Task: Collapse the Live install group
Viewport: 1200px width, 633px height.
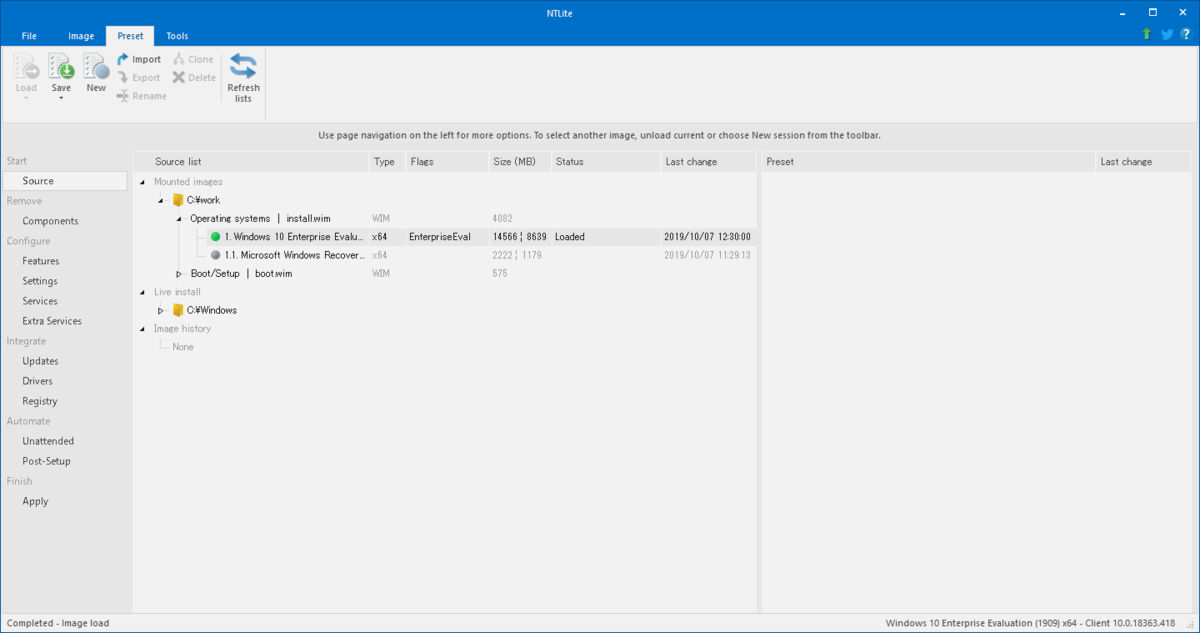Action: coord(142,292)
